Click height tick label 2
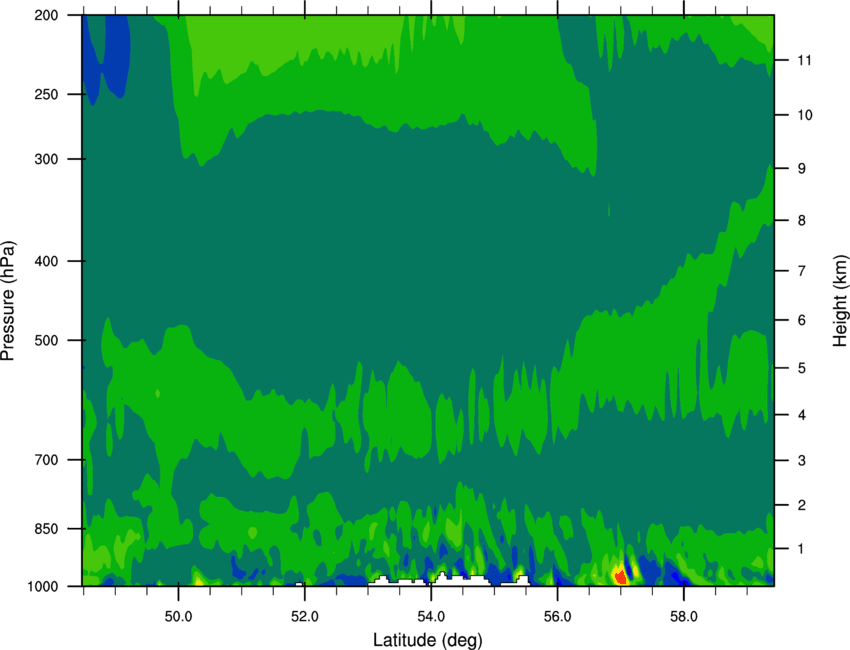 tap(802, 505)
